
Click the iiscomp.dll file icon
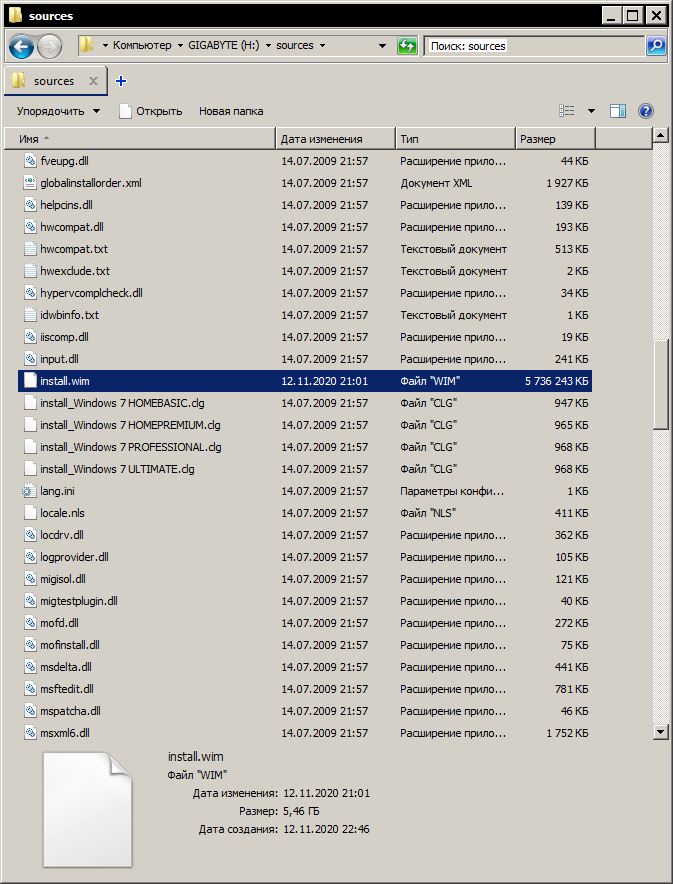[30, 337]
